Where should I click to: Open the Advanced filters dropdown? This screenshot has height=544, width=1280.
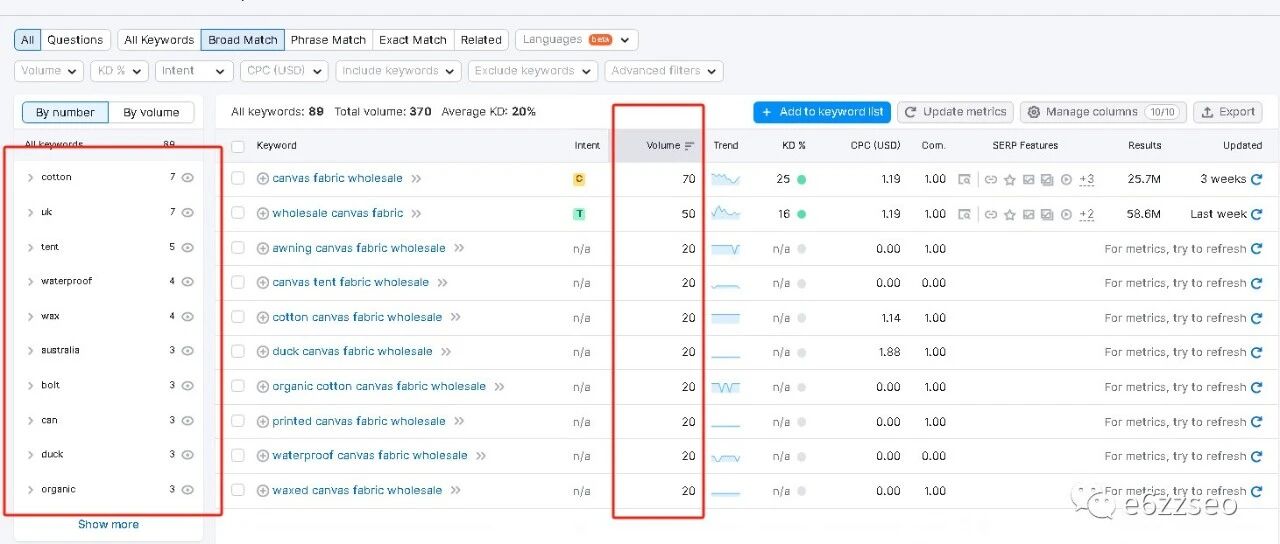[664, 71]
